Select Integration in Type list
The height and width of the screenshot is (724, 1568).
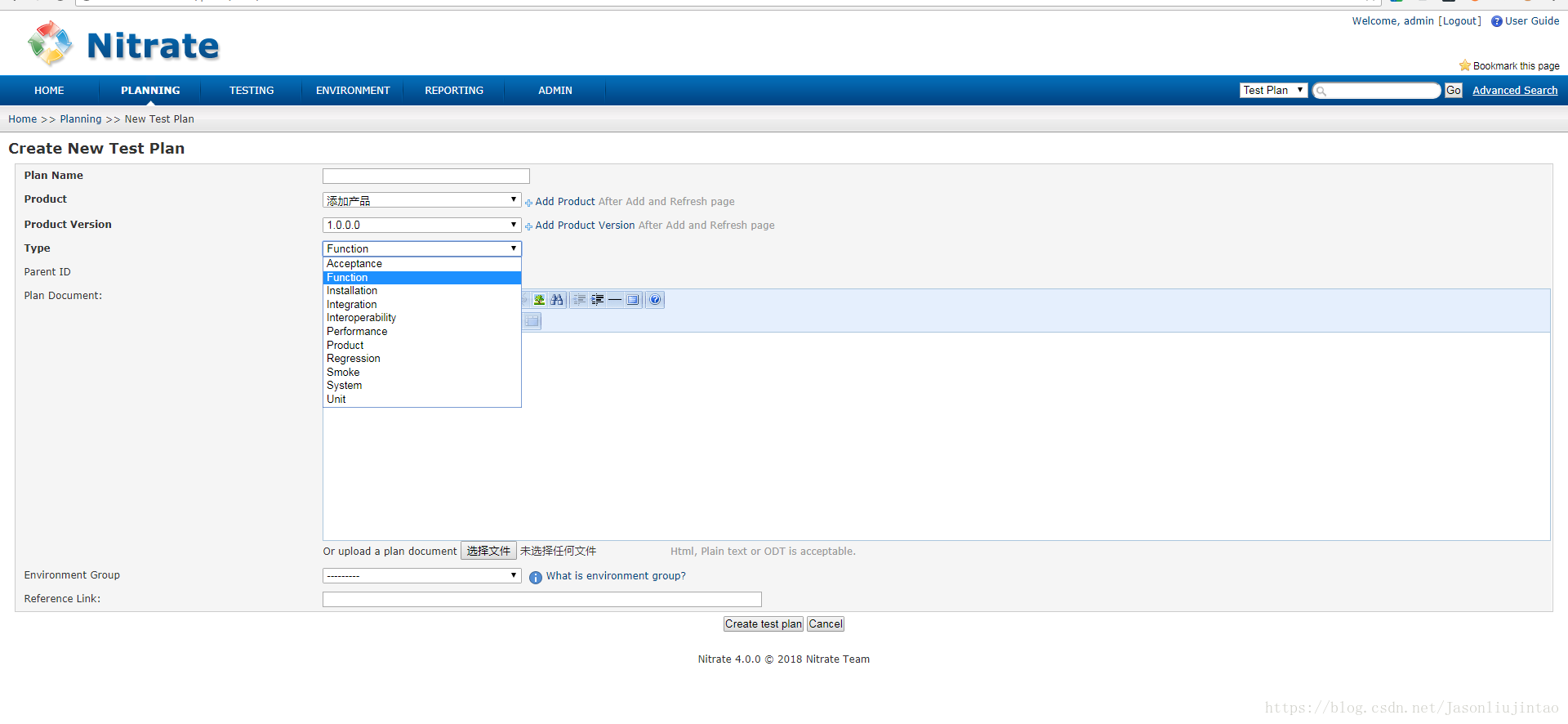click(x=421, y=305)
